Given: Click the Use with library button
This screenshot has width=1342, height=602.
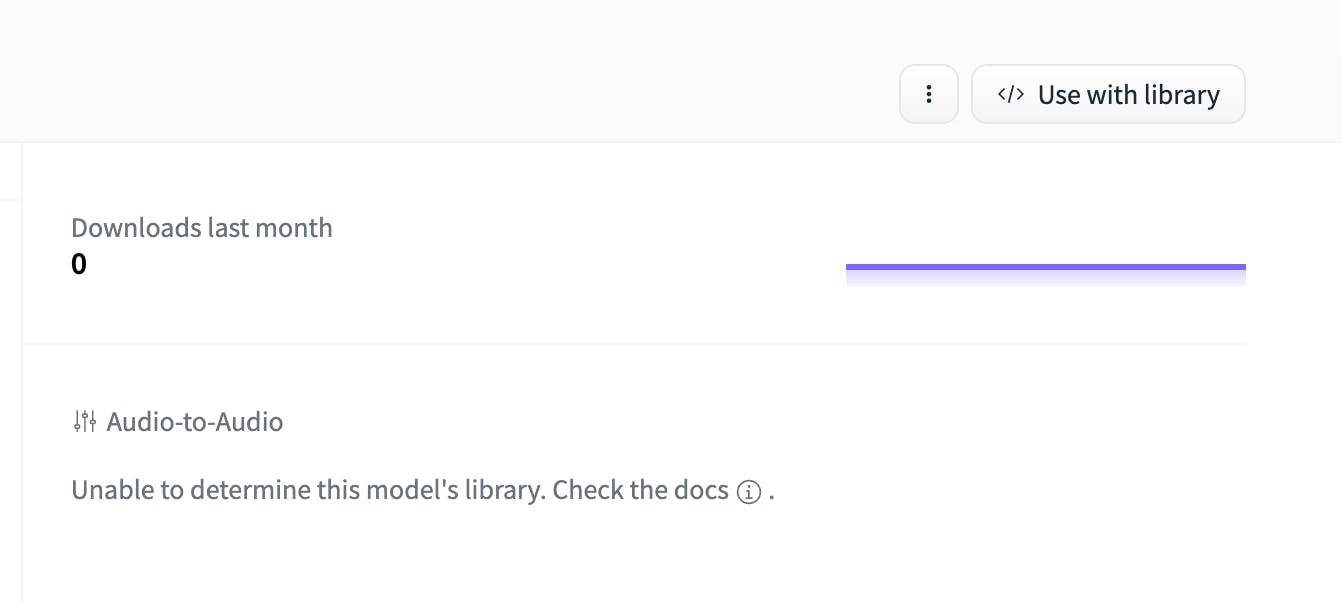Looking at the screenshot, I should 1108,94.
